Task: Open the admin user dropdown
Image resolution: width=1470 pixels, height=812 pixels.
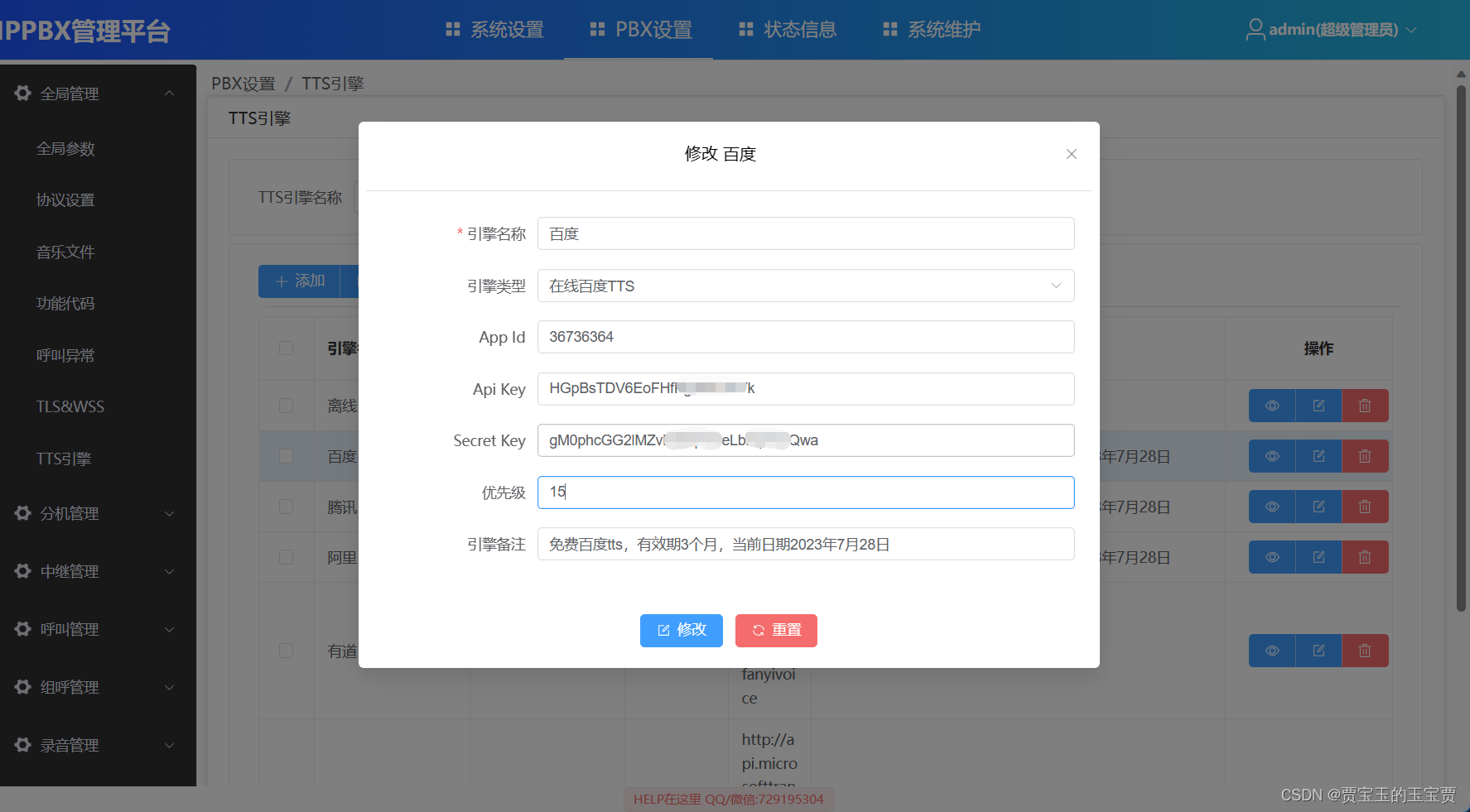Action: pyautogui.click(x=1332, y=30)
